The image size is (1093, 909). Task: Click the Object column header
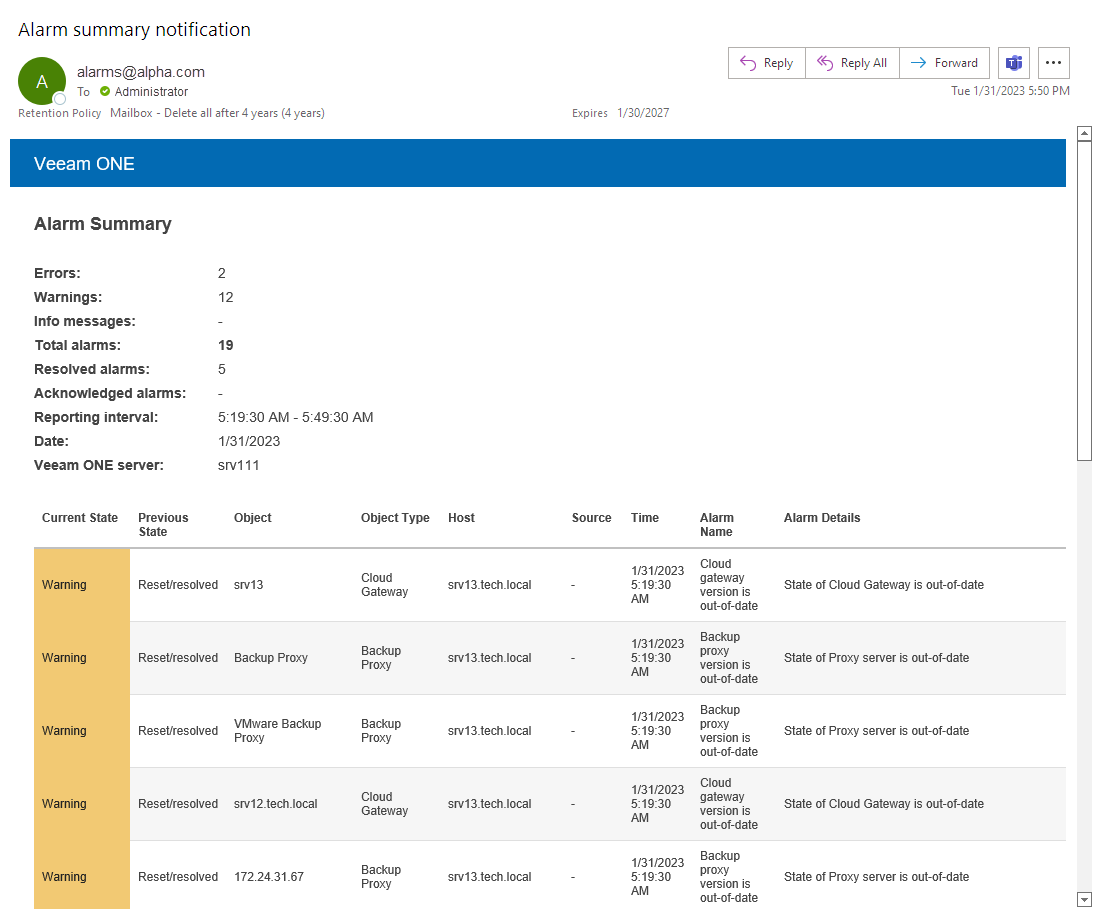[x=252, y=518]
